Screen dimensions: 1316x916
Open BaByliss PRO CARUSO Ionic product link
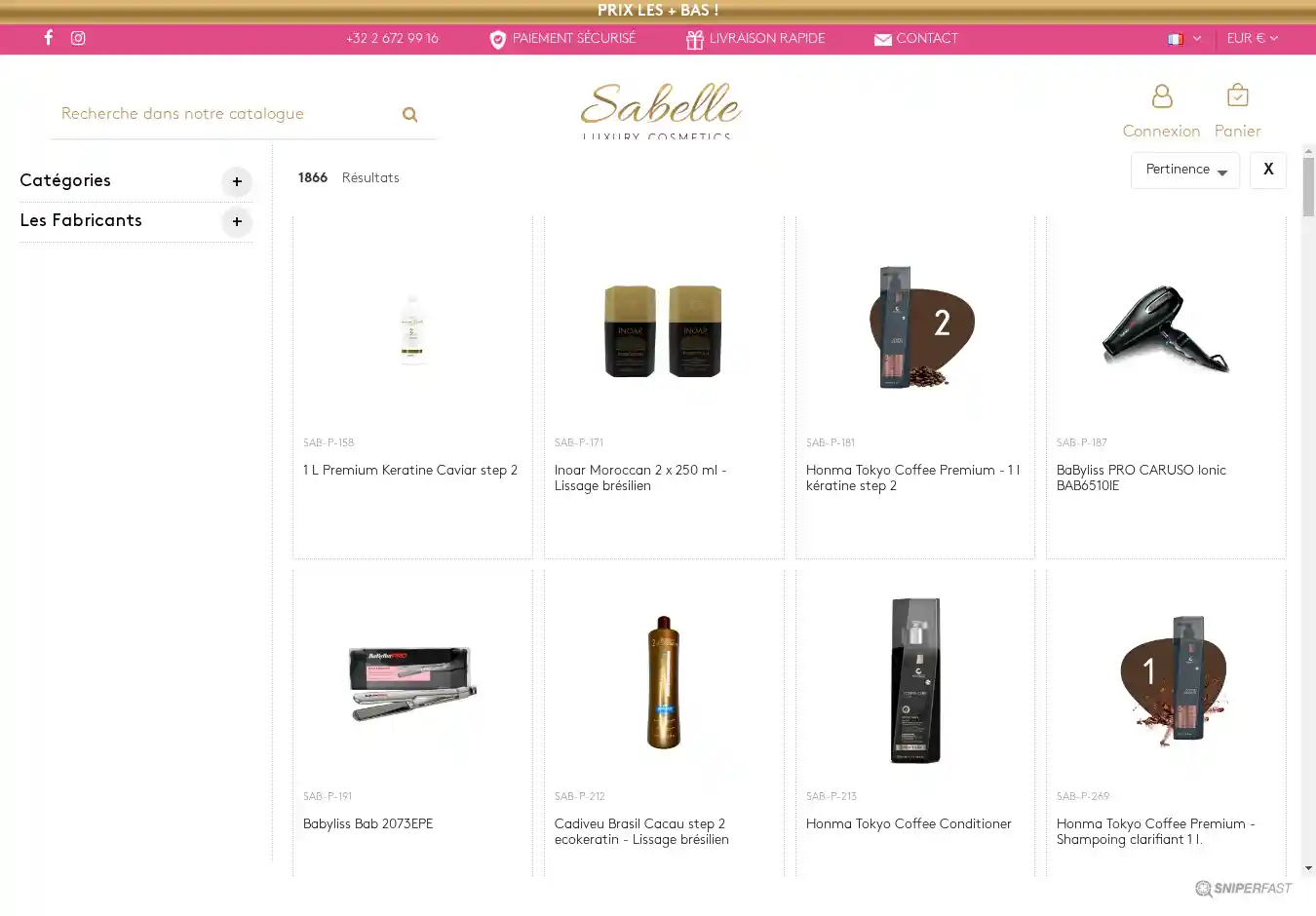pyautogui.click(x=1141, y=477)
